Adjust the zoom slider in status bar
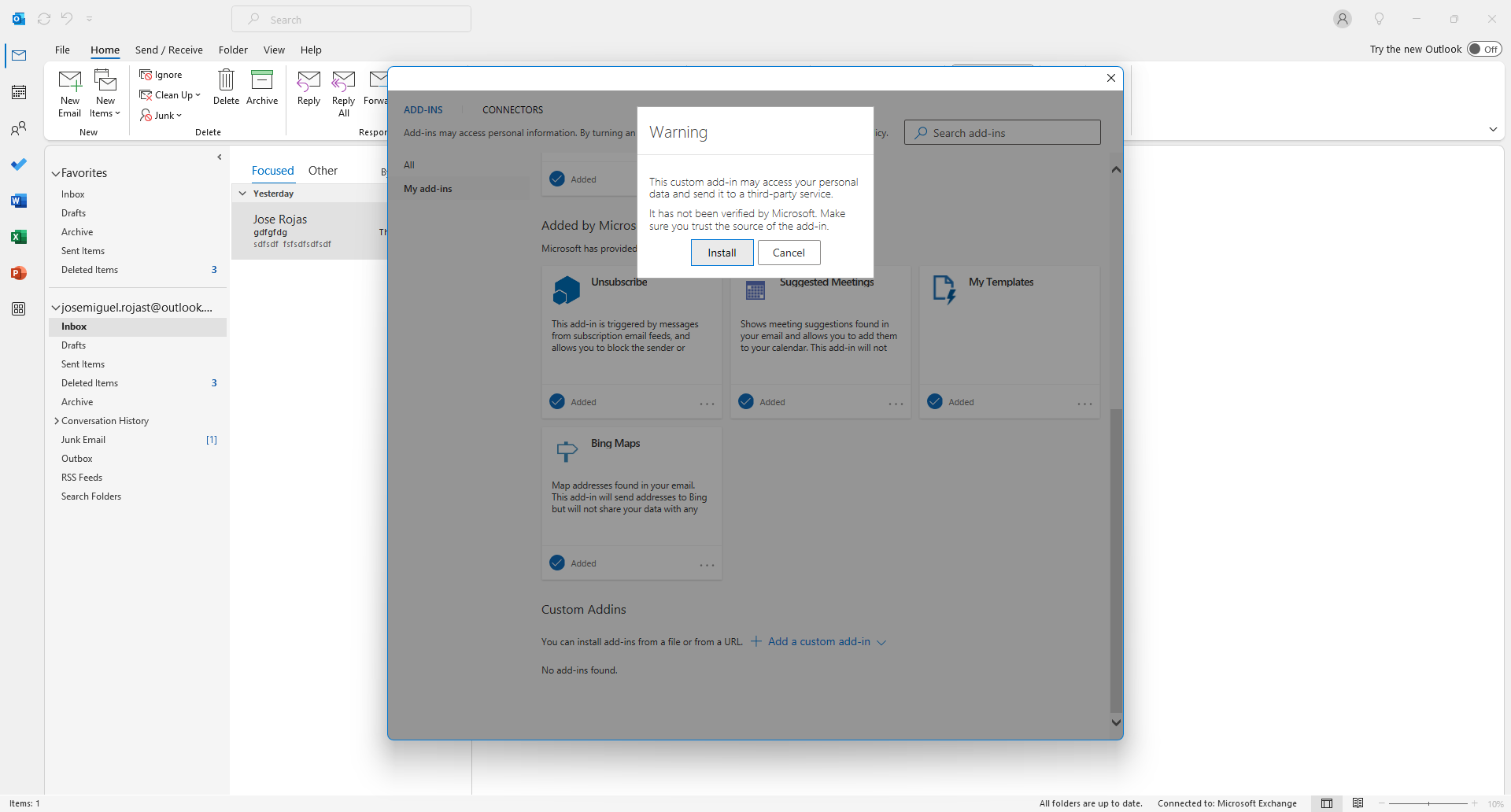Screen dimensions: 1511x812 1428,803
